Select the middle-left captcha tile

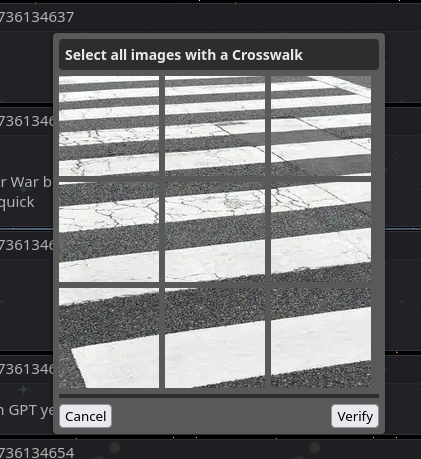pyautogui.click(x=109, y=232)
